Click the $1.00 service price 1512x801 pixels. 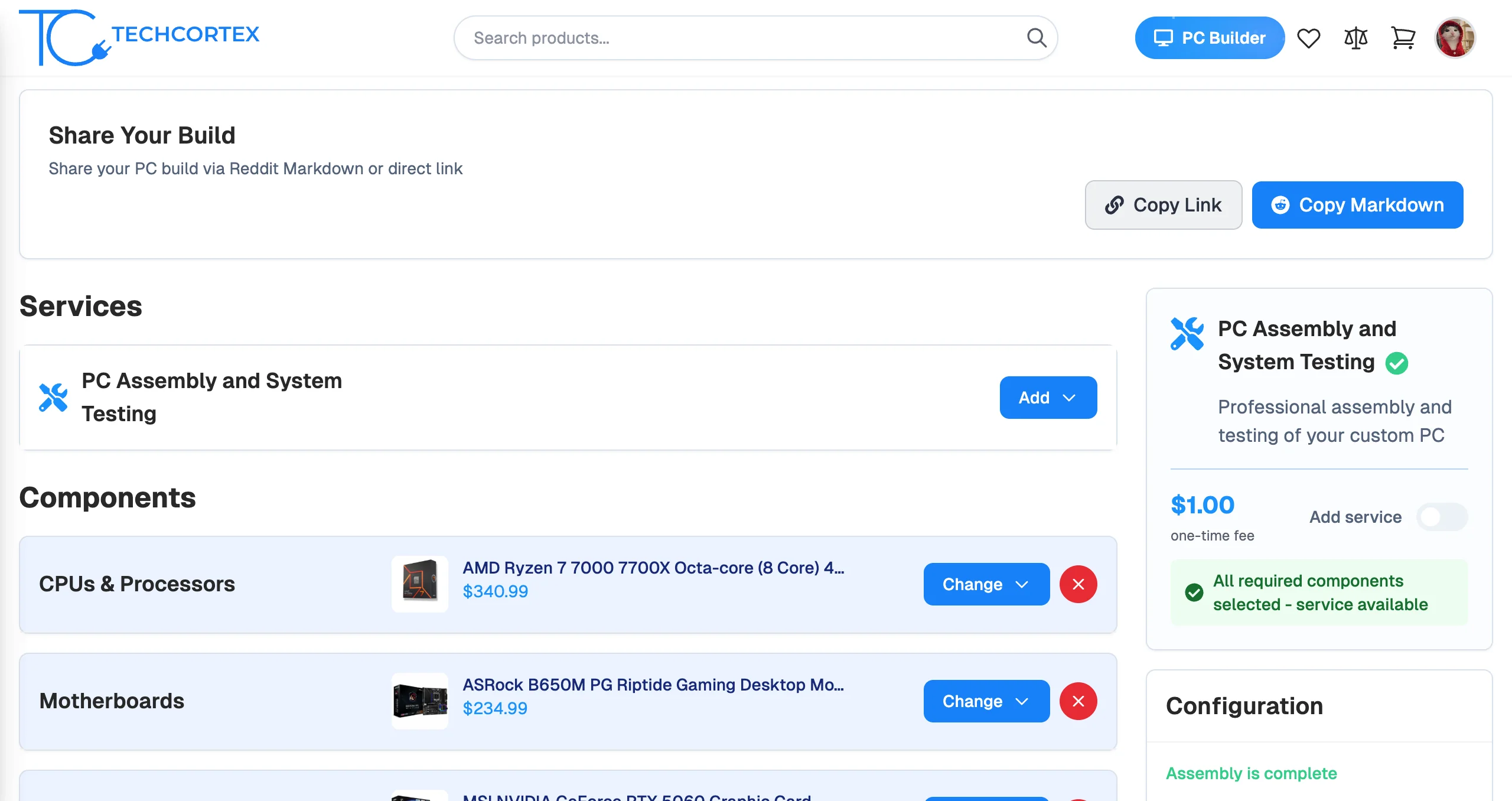(x=1203, y=505)
